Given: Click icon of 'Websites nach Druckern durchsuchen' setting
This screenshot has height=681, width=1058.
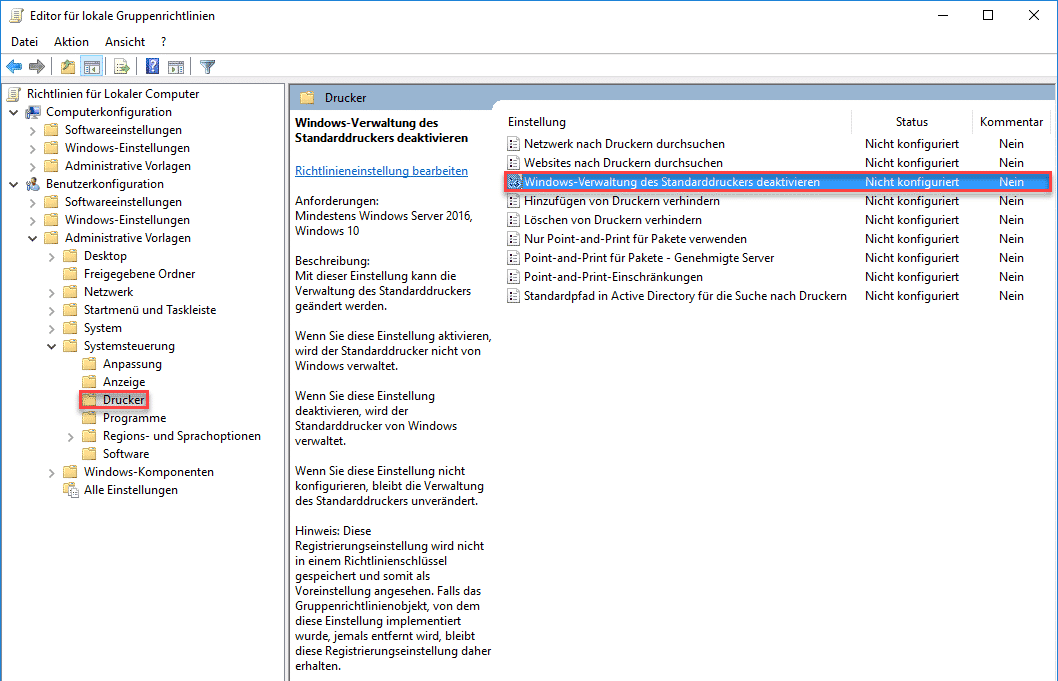Looking at the screenshot, I should click(x=513, y=163).
